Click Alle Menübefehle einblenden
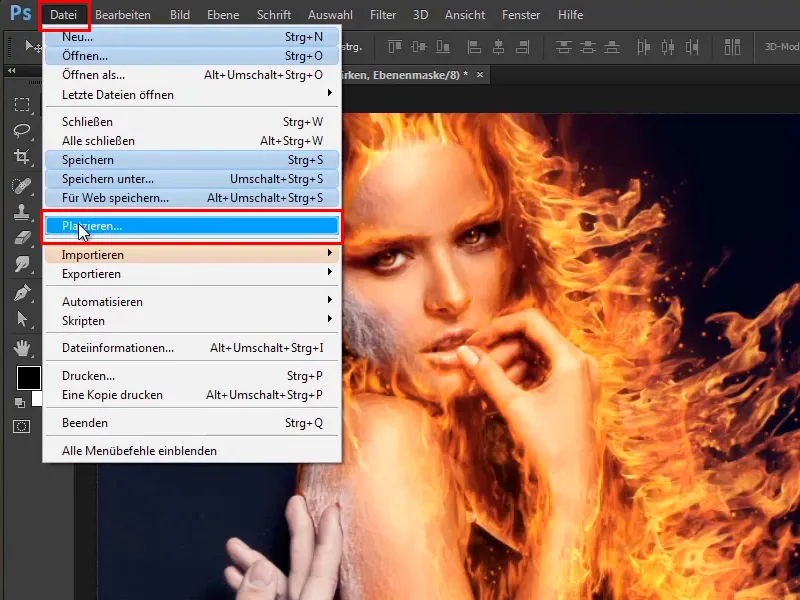 coord(192,451)
